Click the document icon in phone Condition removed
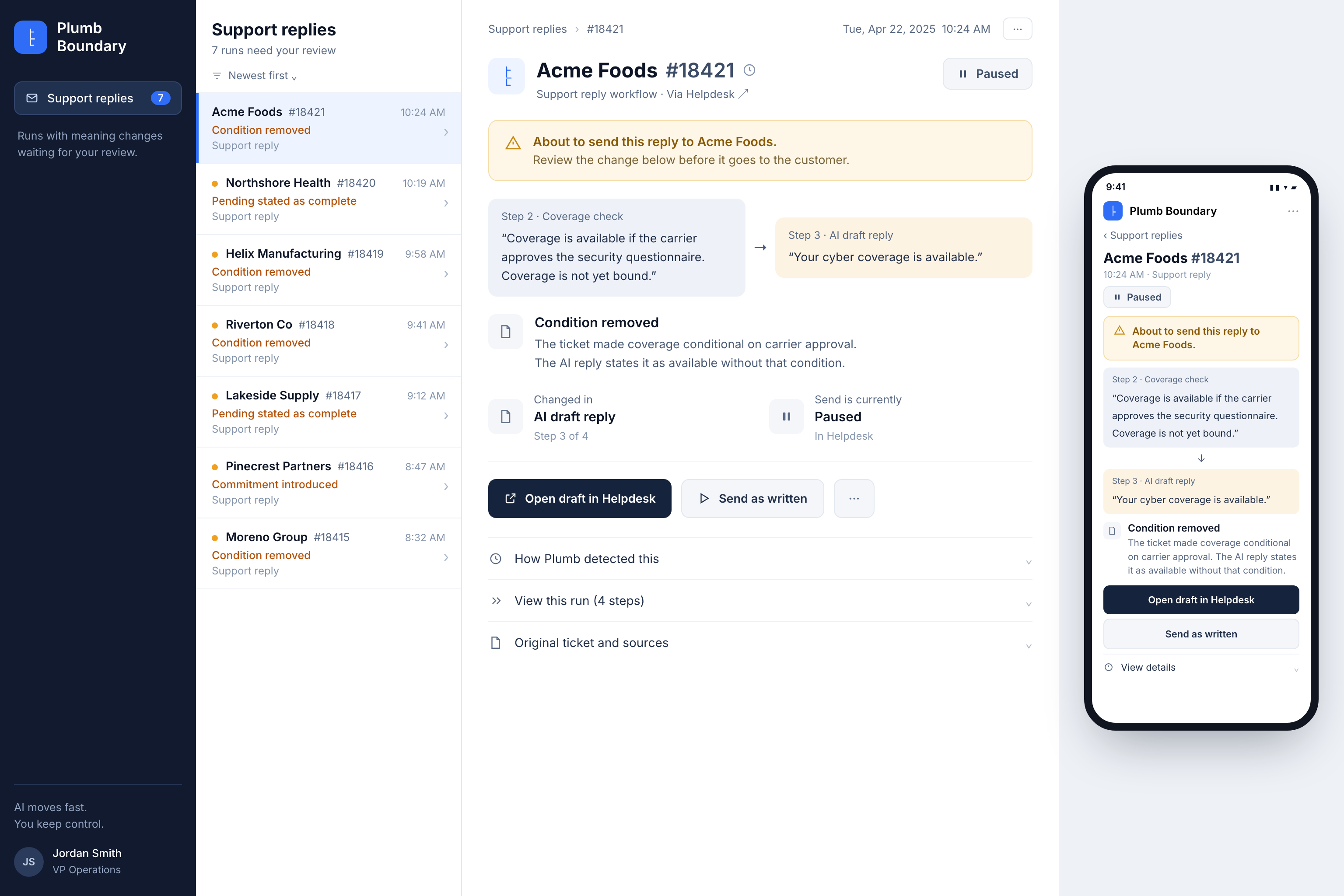The width and height of the screenshot is (1344, 896). pyautogui.click(x=1112, y=531)
